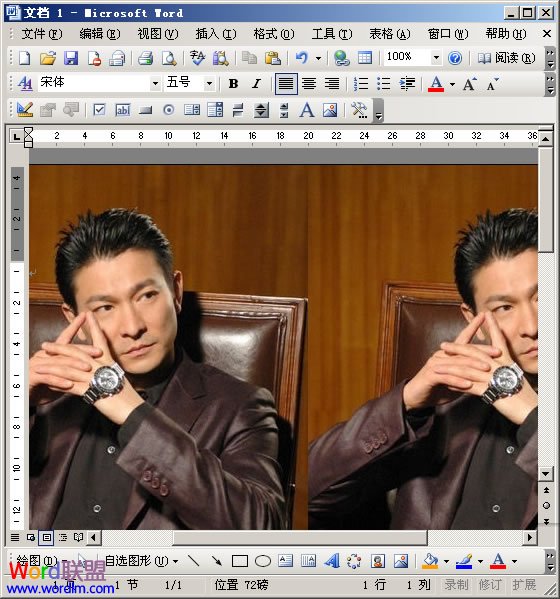The height and width of the screenshot is (599, 560).
Task: Expand the 100% zoom dropdown
Action: tap(436, 58)
